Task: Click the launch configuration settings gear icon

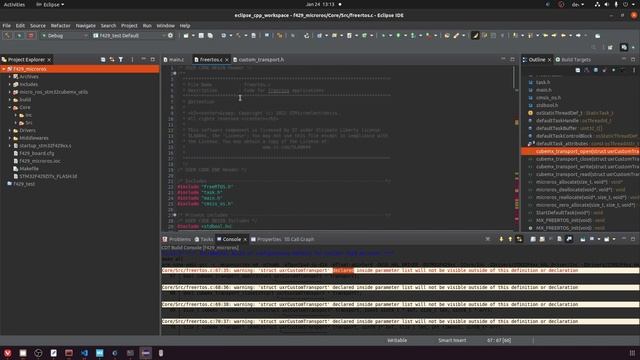Action: click(x=171, y=36)
